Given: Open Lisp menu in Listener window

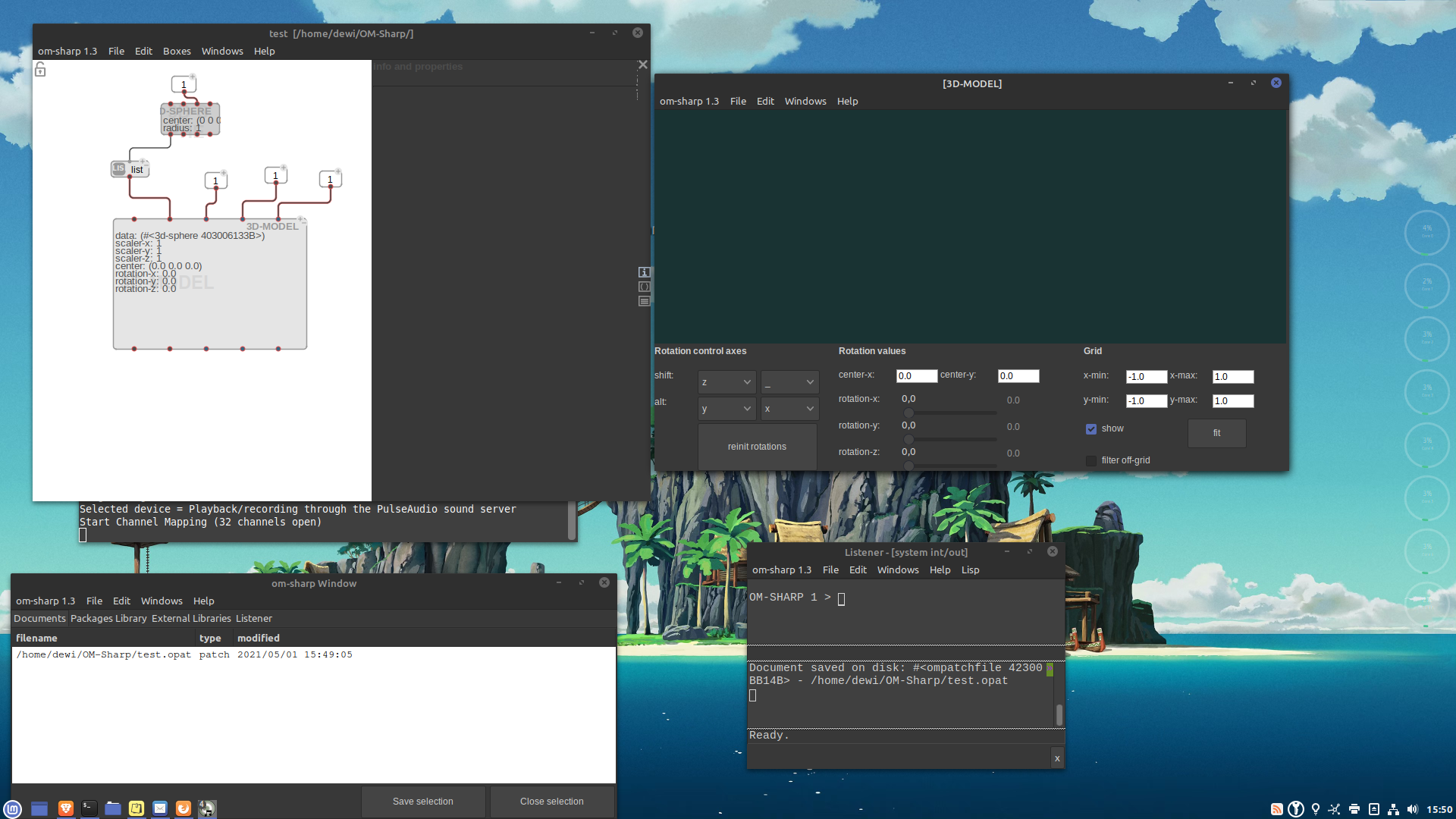Looking at the screenshot, I should 970,570.
